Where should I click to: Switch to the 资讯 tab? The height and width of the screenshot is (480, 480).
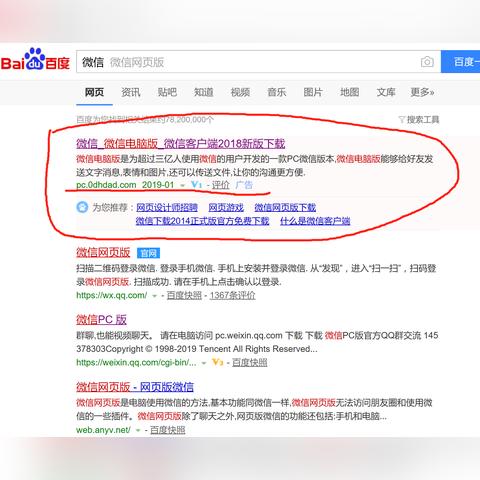point(131,92)
